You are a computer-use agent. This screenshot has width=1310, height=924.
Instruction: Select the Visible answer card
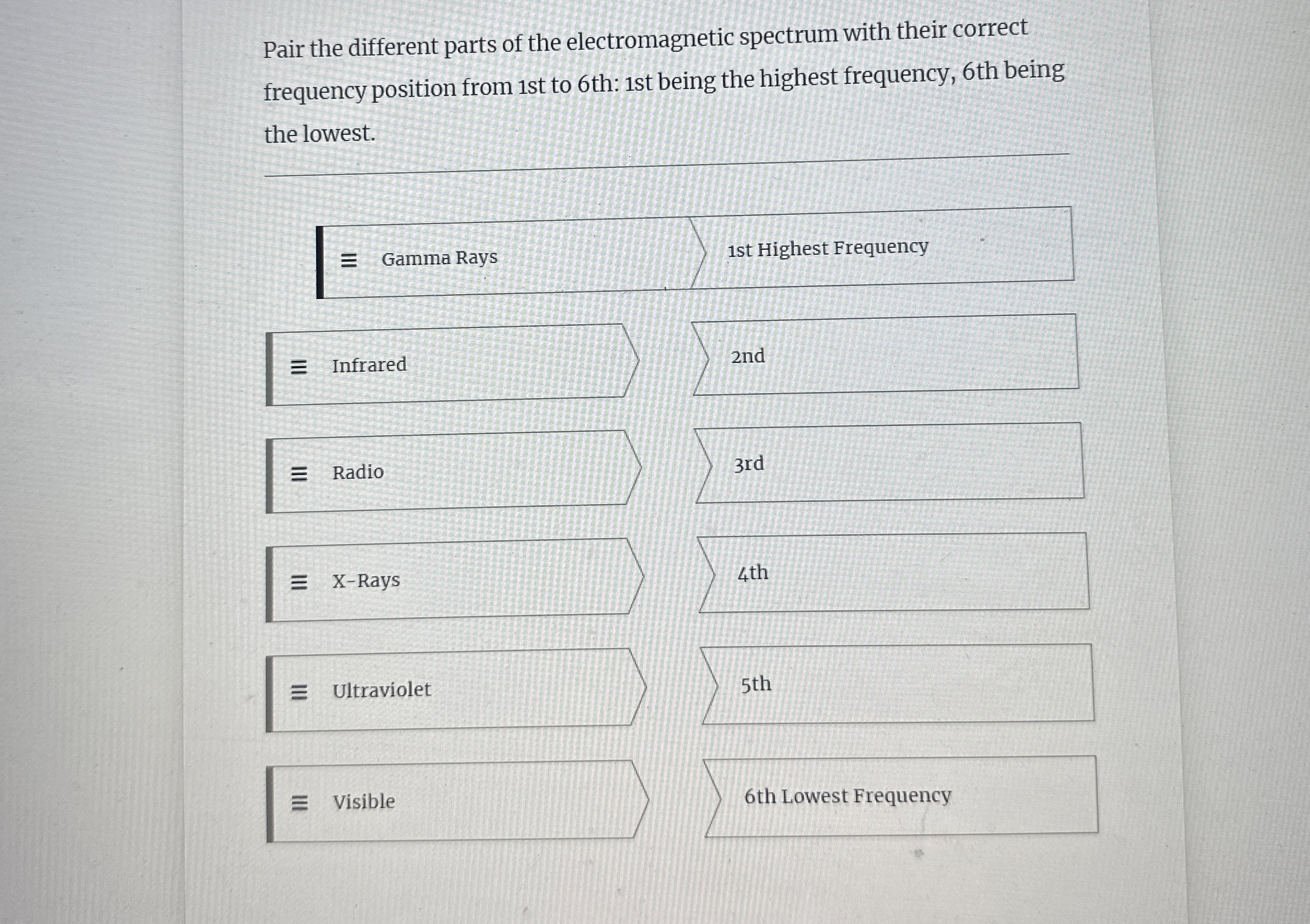457,803
